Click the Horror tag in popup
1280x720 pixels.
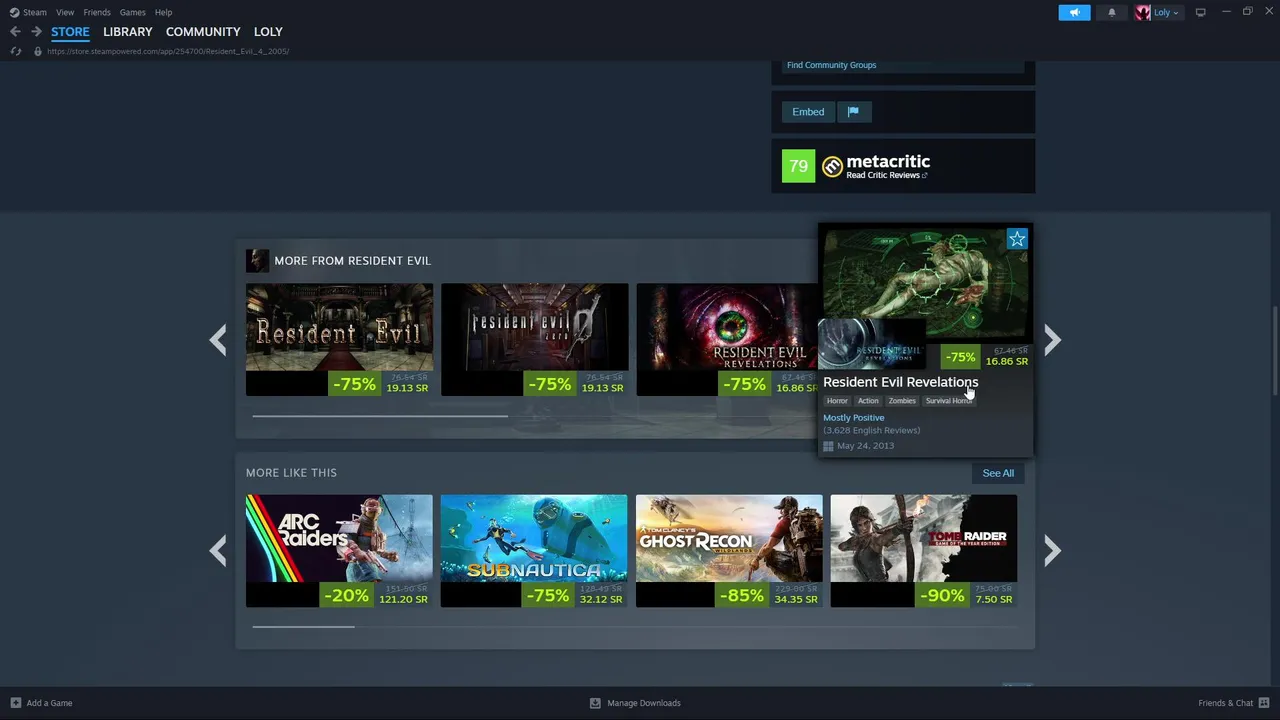[837, 401]
